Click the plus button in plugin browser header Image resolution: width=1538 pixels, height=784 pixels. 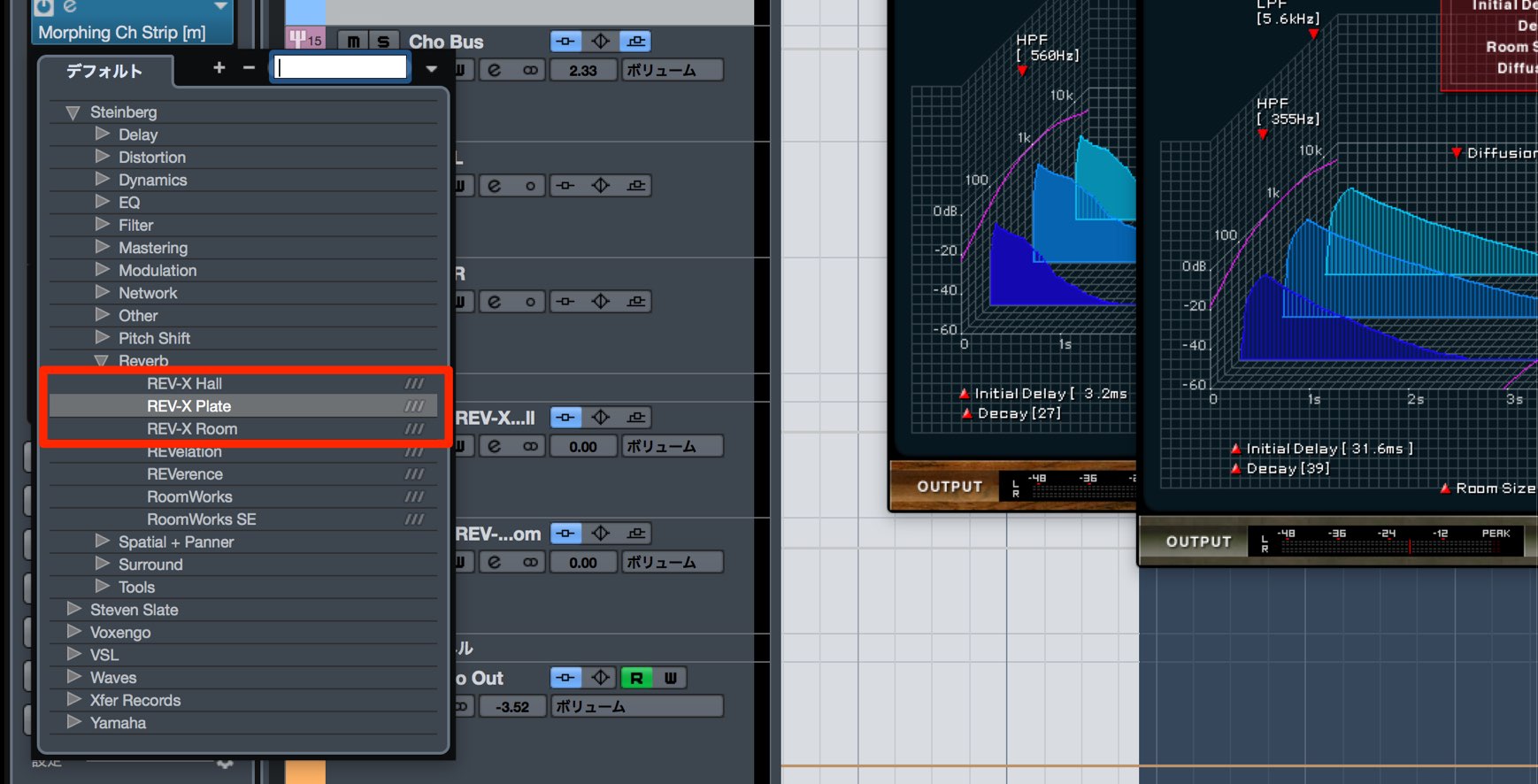point(219,67)
